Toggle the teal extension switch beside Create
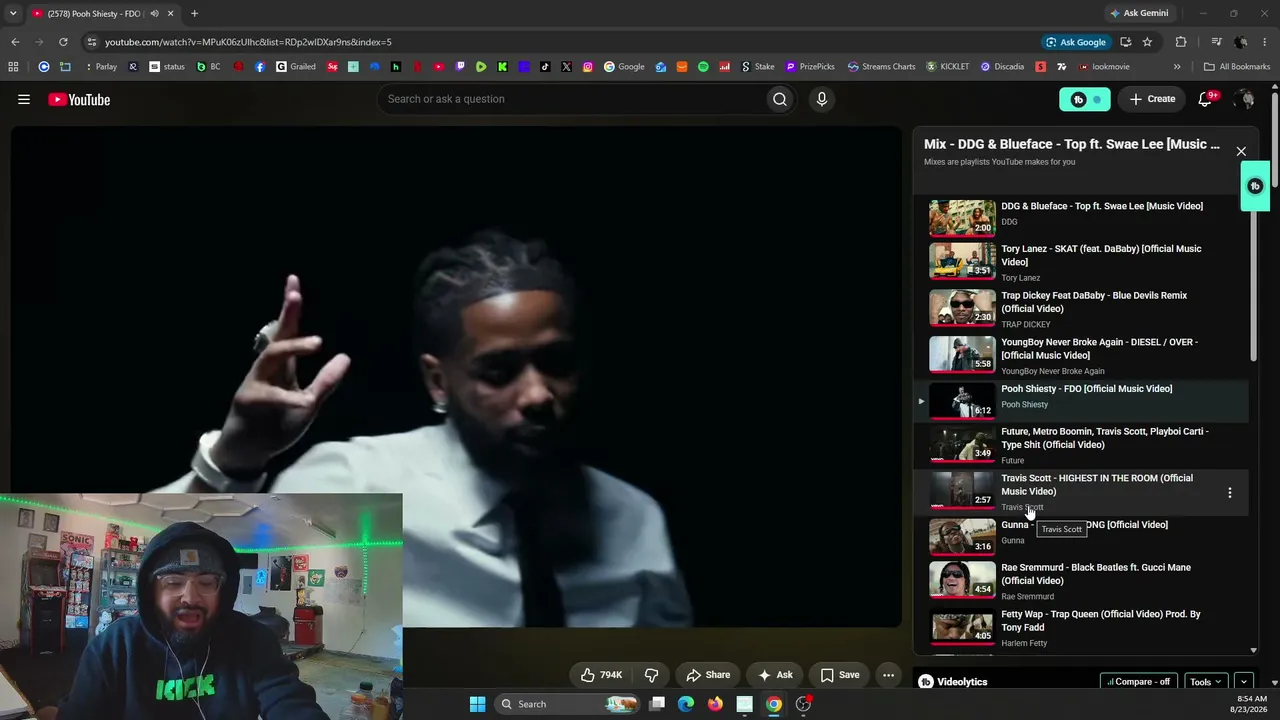Screen dimensions: 1280x720 pos(1085,99)
